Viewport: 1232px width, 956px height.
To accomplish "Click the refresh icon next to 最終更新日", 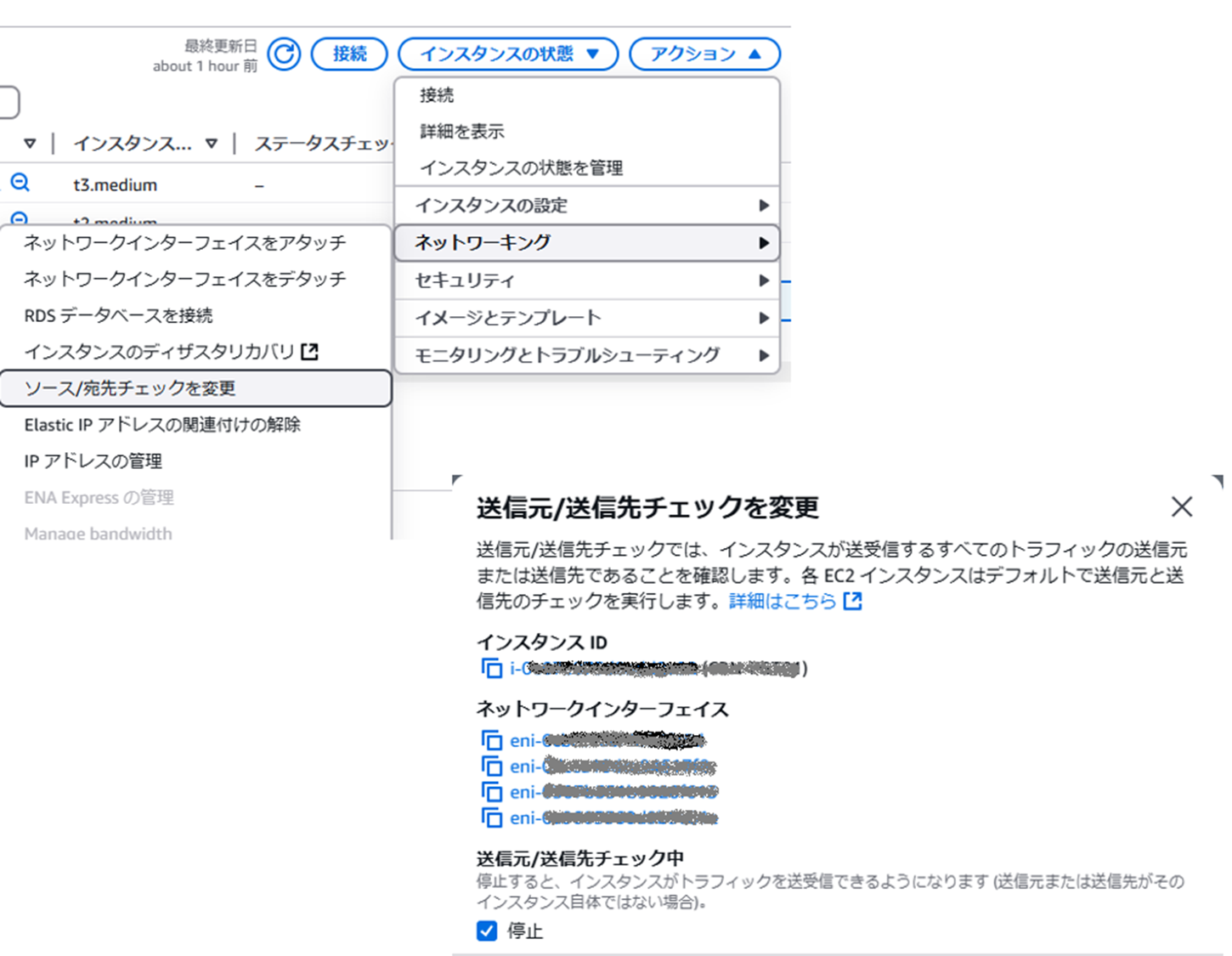I will click(284, 54).
